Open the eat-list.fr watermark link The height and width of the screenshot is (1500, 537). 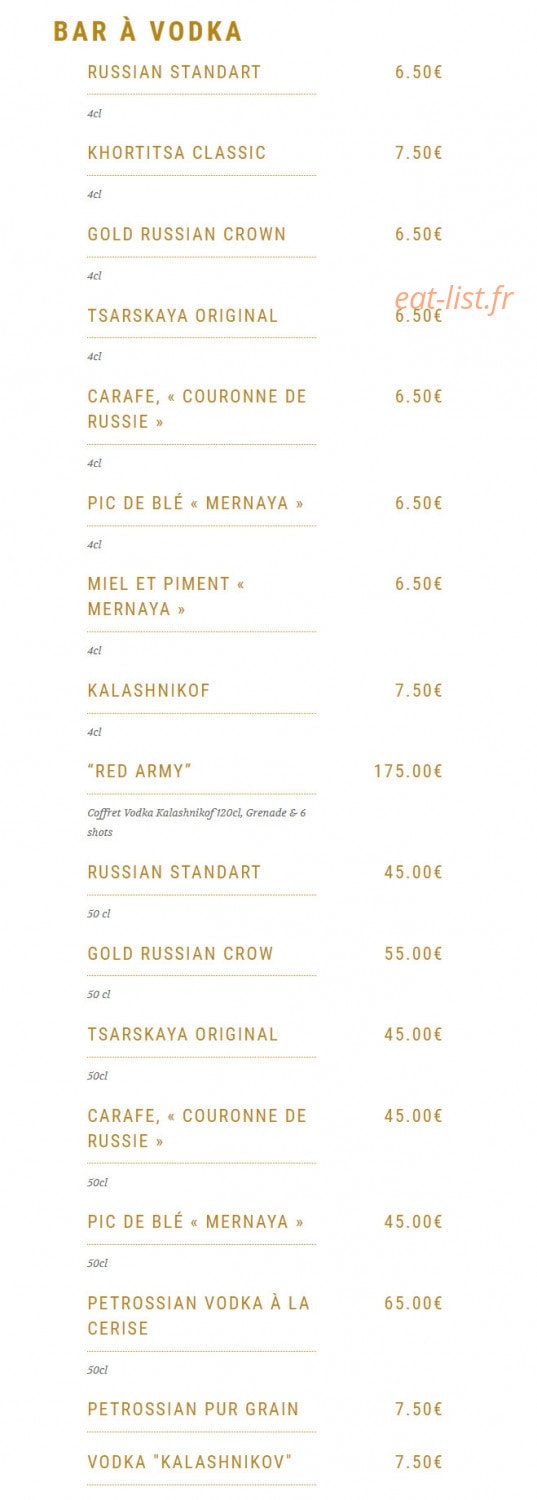click(x=453, y=297)
